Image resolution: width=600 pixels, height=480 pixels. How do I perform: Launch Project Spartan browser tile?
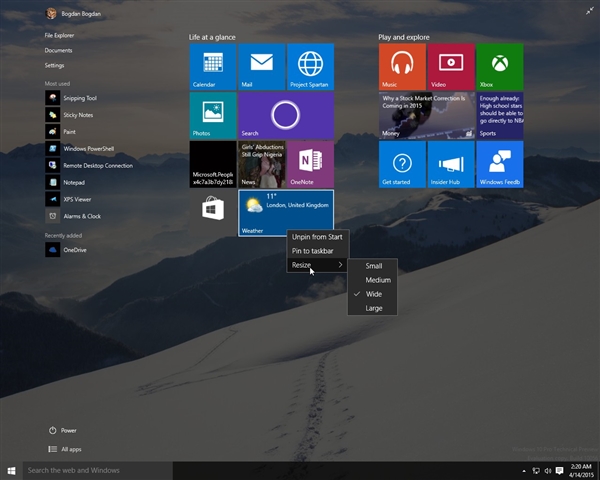point(310,67)
